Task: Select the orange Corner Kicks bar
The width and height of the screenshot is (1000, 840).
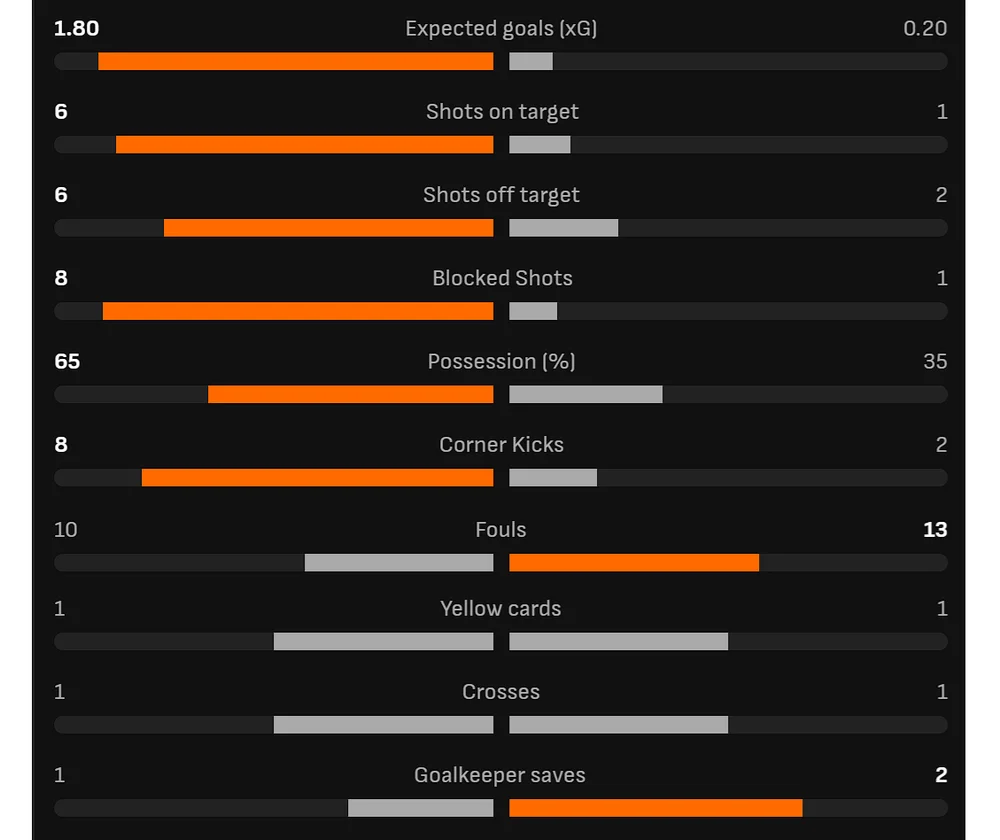Action: pos(318,478)
